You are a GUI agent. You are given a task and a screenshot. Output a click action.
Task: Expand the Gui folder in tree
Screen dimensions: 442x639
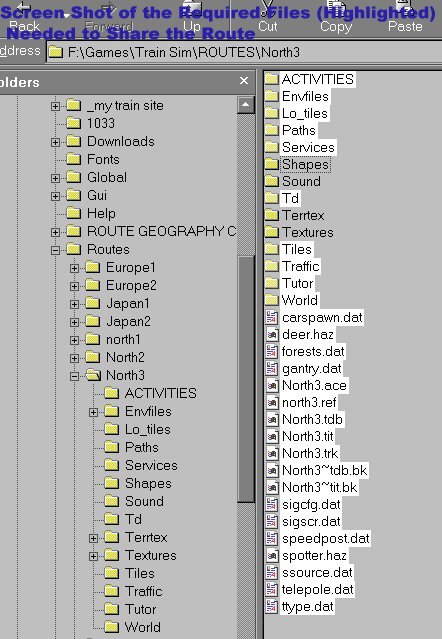coord(55,196)
